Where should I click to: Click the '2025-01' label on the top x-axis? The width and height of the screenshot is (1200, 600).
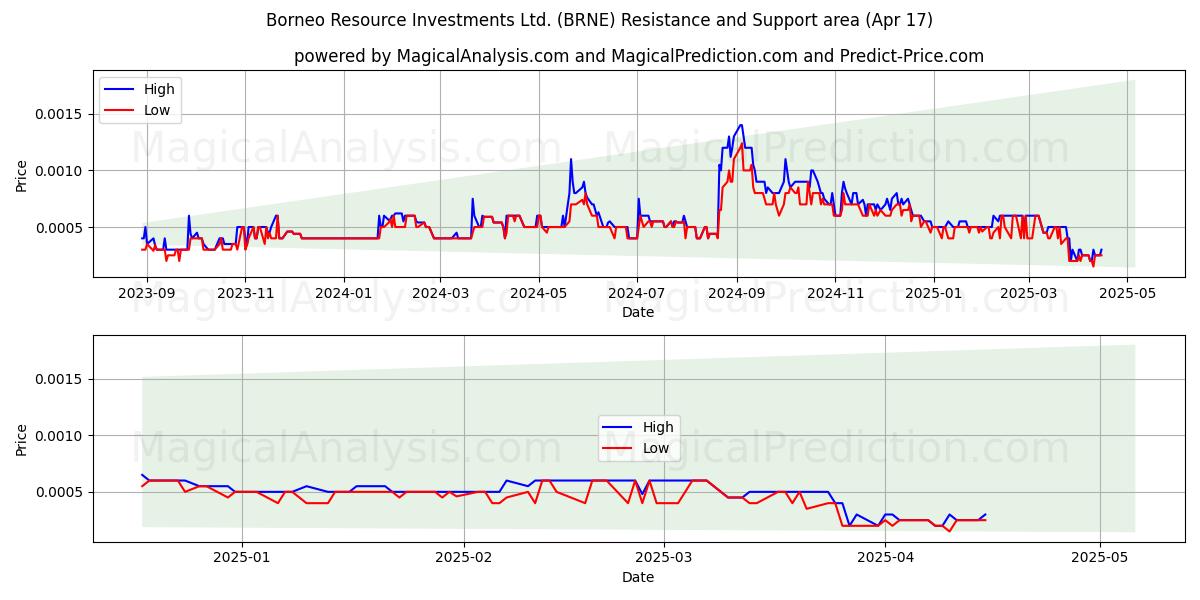coord(933,293)
